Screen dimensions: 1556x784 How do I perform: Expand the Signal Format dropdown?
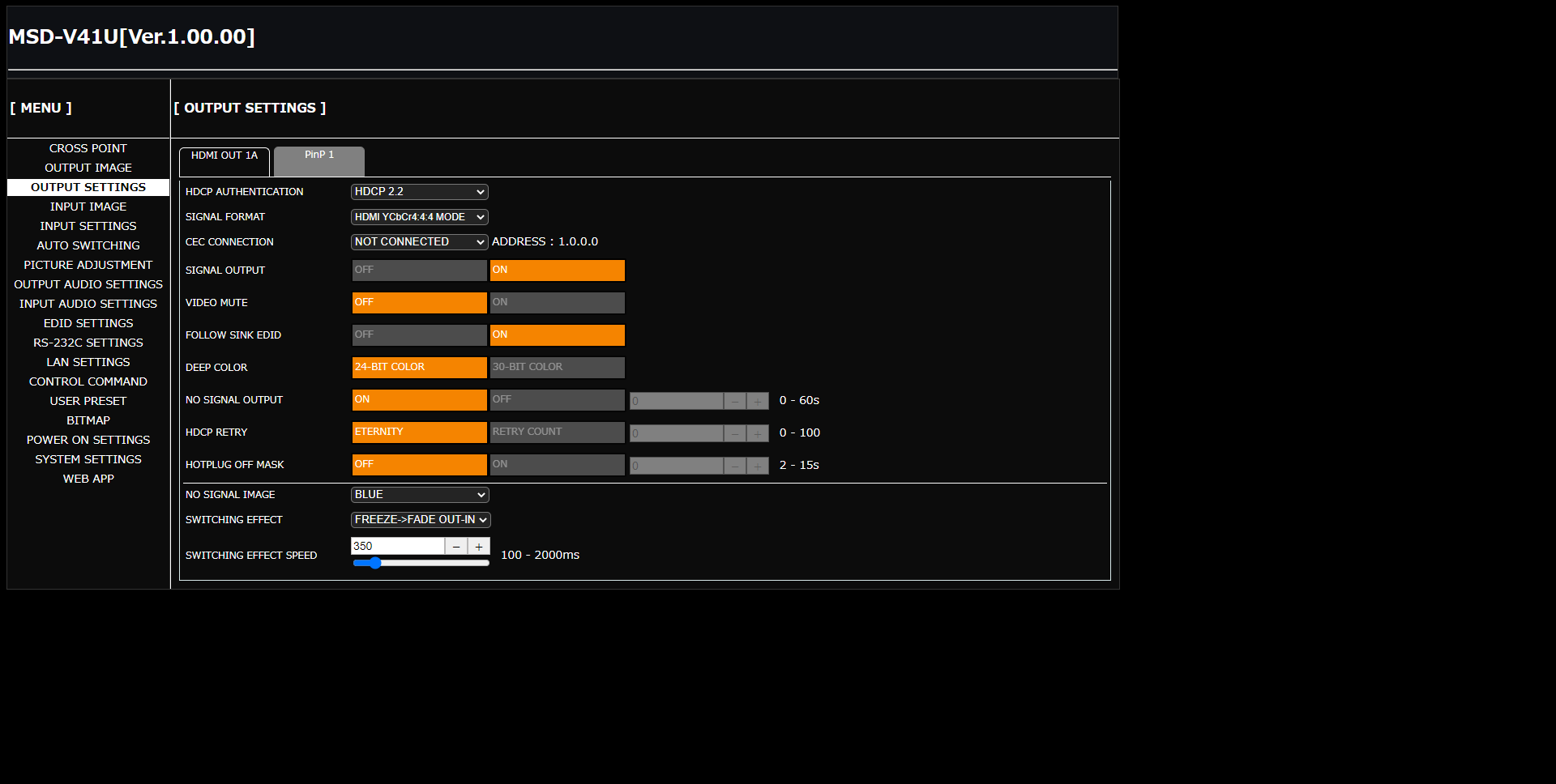tap(419, 217)
